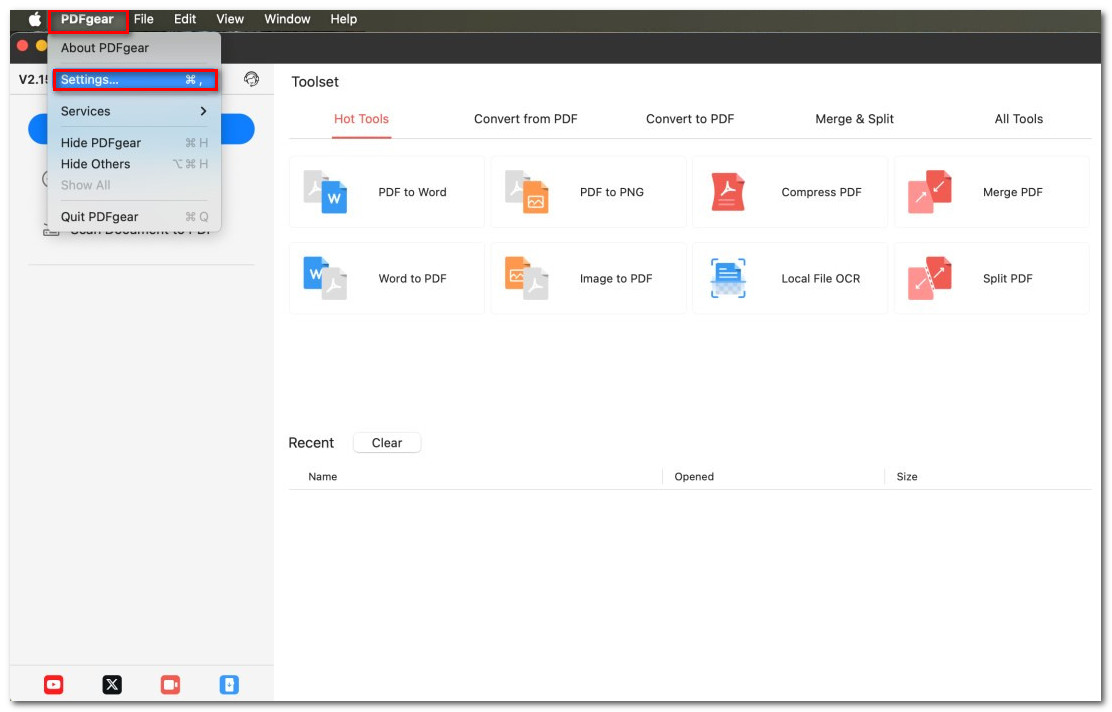Click Quit PDFgear in the menu

point(100,217)
